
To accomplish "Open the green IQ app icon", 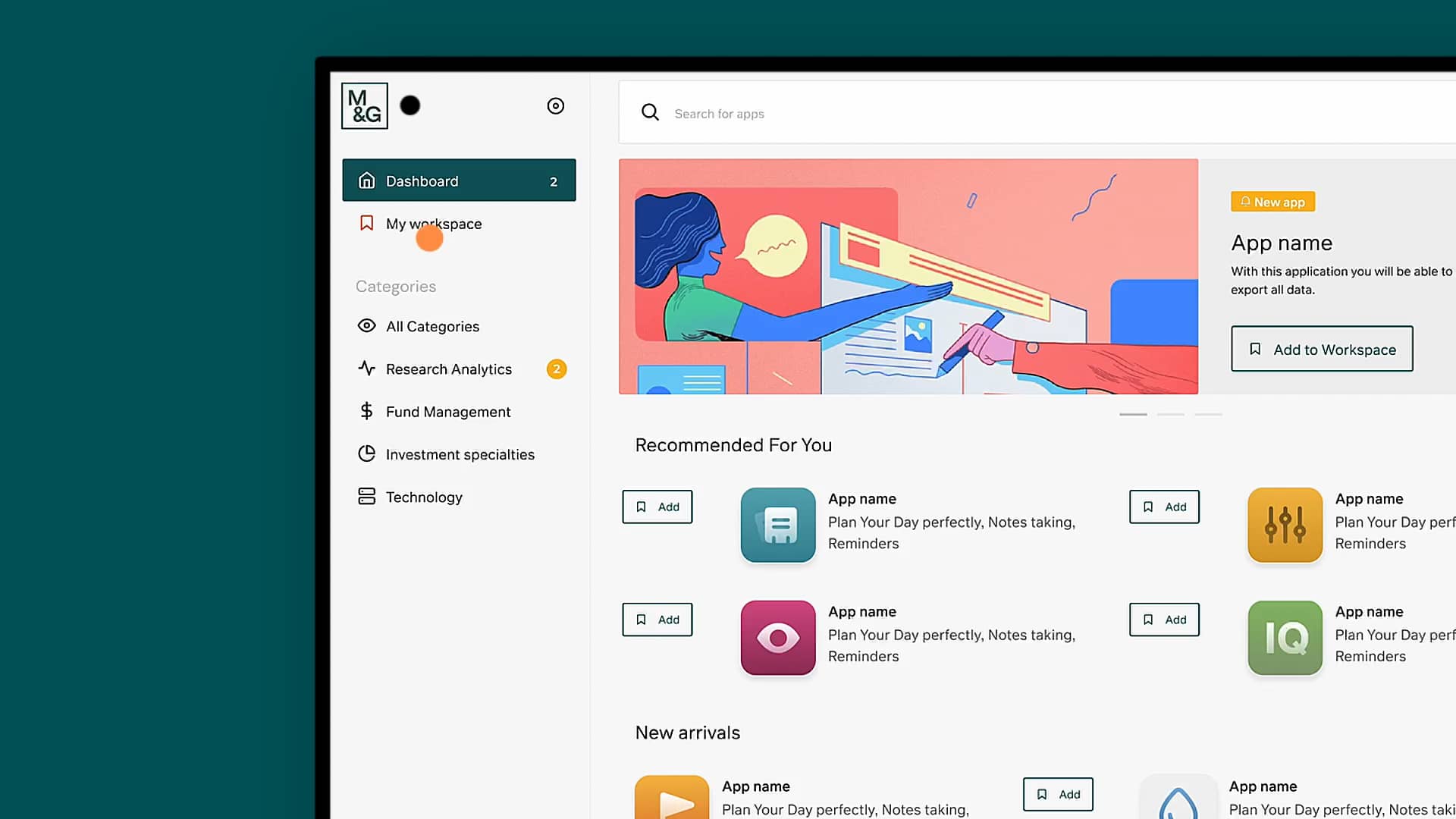I will pos(1284,637).
